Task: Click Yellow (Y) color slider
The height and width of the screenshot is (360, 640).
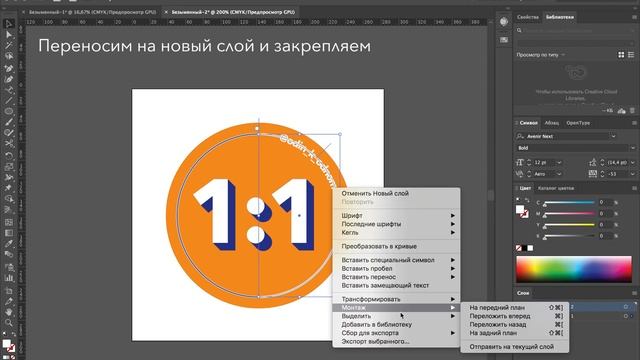Action: 569,225
